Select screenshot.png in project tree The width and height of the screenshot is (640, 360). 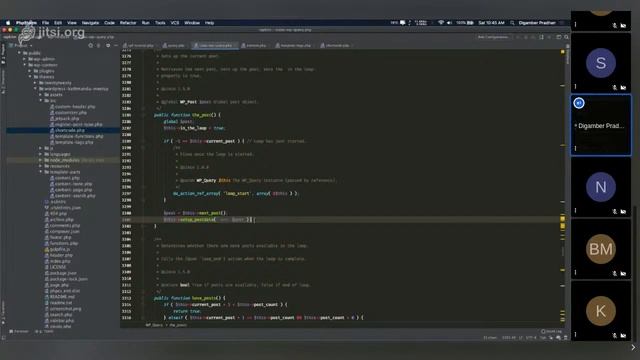point(63,309)
